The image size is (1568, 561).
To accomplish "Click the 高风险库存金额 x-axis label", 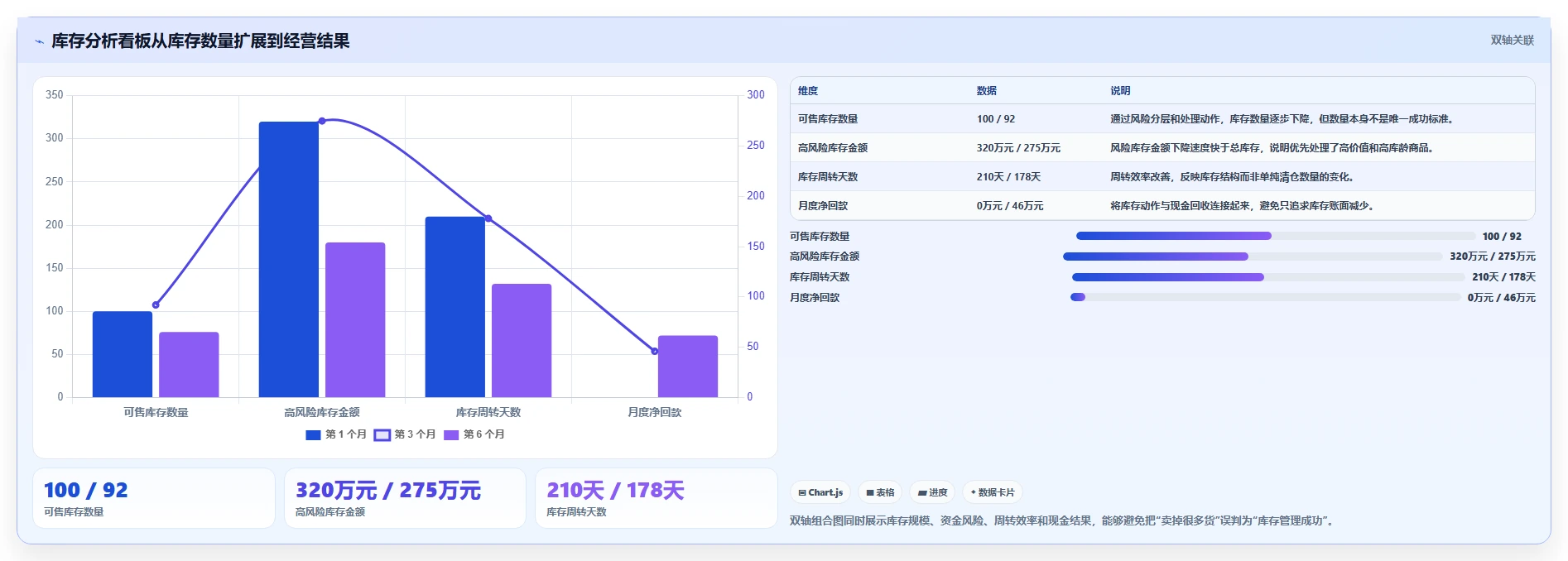I will click(322, 412).
